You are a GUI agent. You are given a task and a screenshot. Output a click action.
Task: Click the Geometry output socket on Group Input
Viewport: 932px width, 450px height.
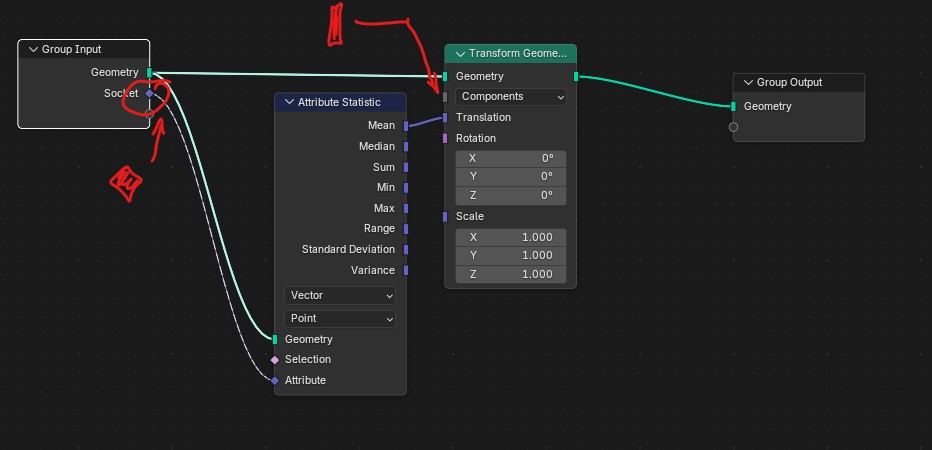pyautogui.click(x=149, y=72)
